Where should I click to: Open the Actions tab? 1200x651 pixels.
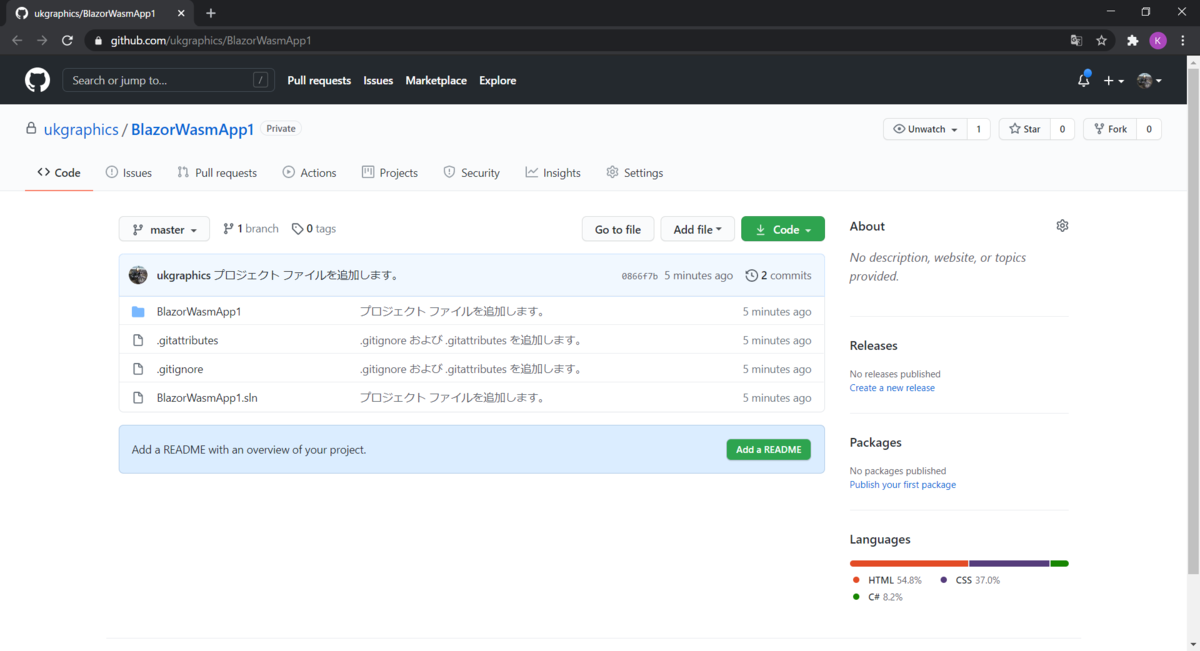(x=309, y=173)
